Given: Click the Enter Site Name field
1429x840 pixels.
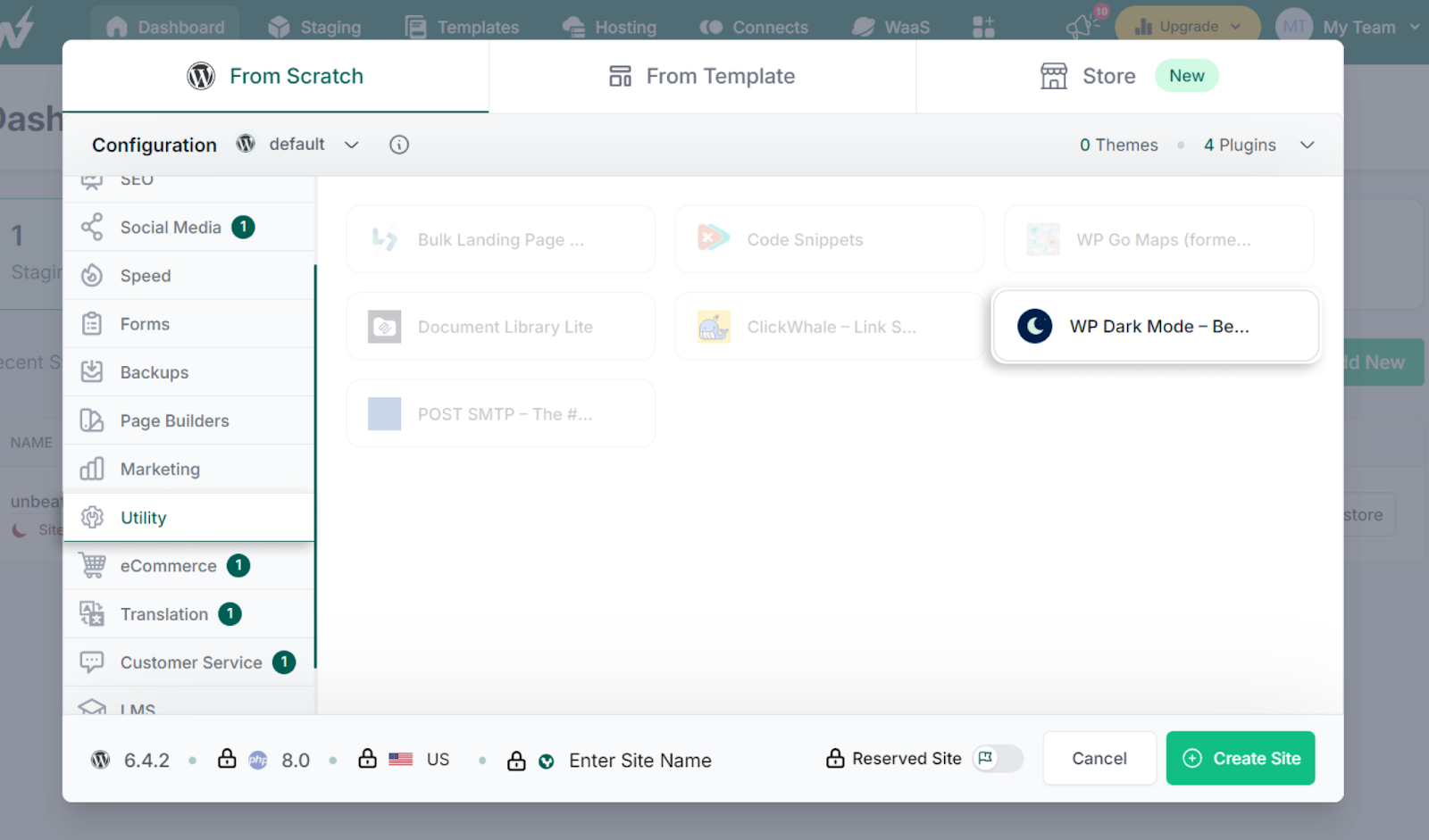Looking at the screenshot, I should [640, 761].
